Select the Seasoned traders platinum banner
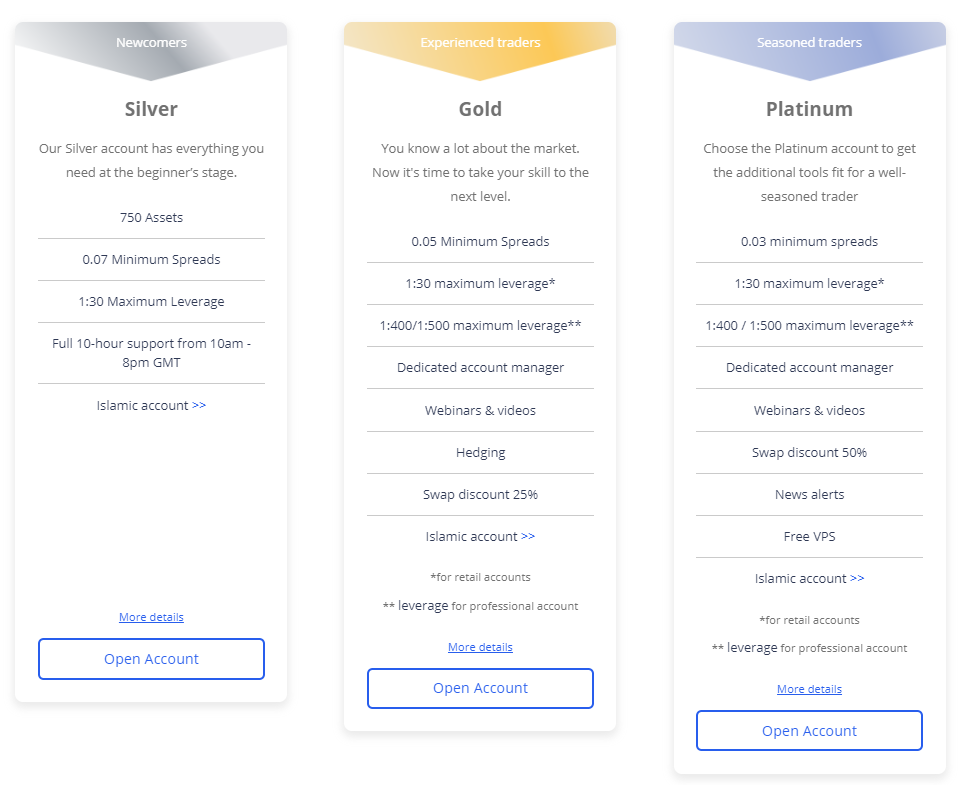The image size is (967, 785). pos(809,51)
